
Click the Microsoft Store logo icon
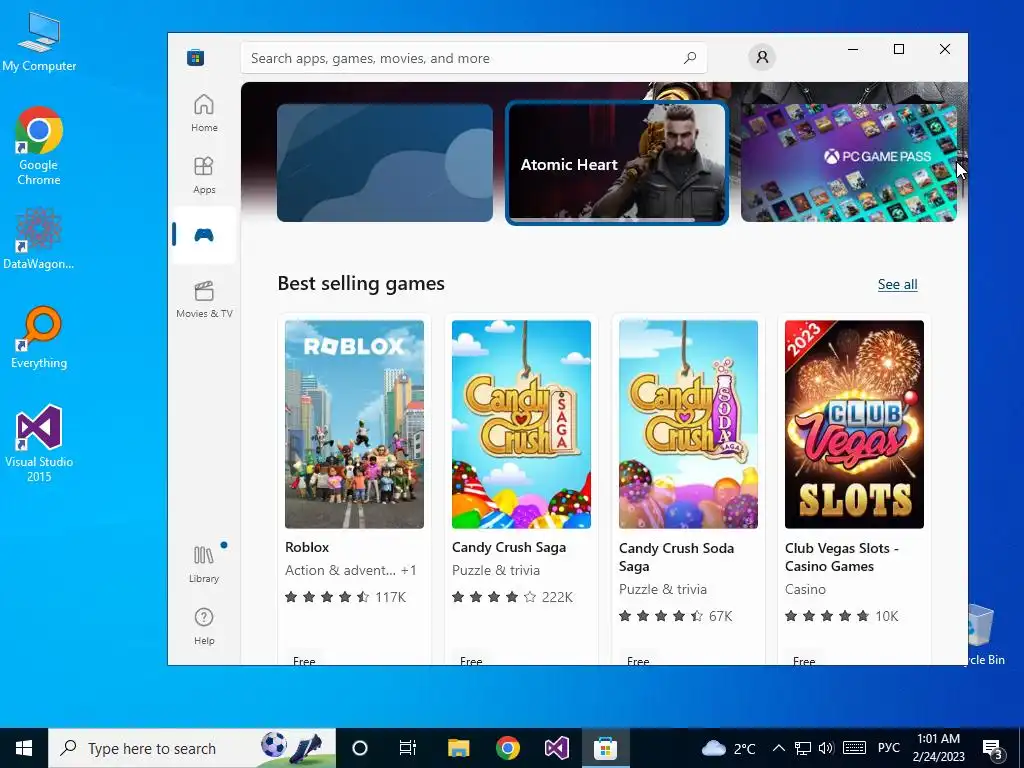[x=195, y=57]
